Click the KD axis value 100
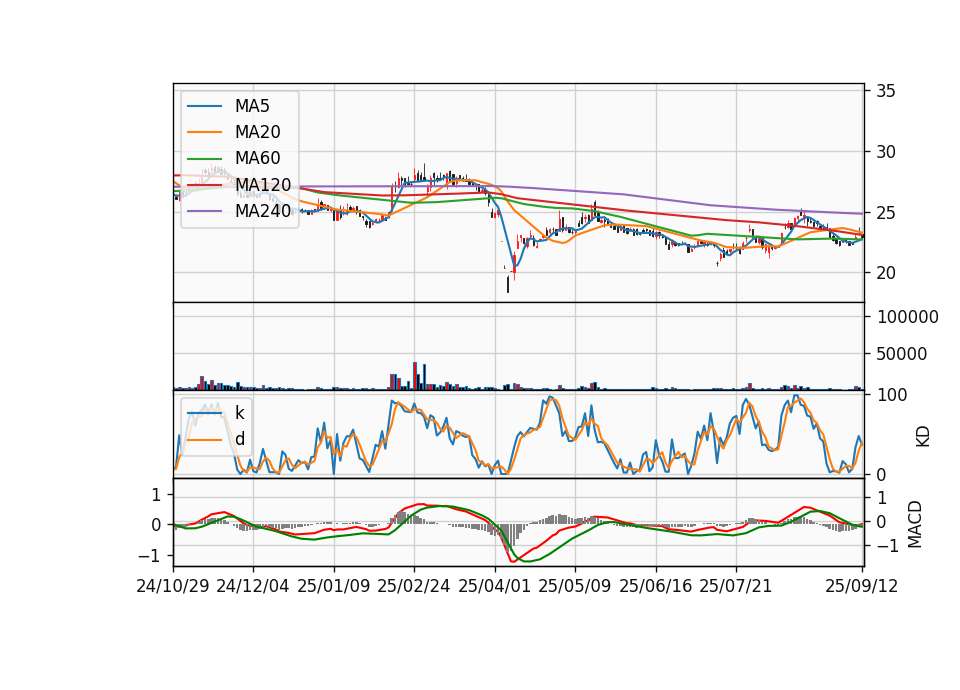 click(893, 395)
